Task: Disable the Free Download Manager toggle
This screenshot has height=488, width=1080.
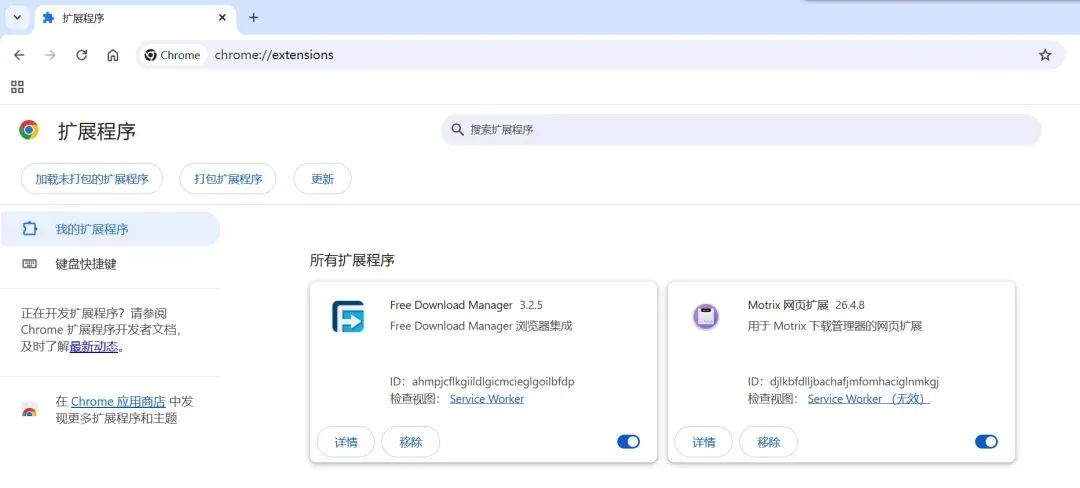Action: 628,442
